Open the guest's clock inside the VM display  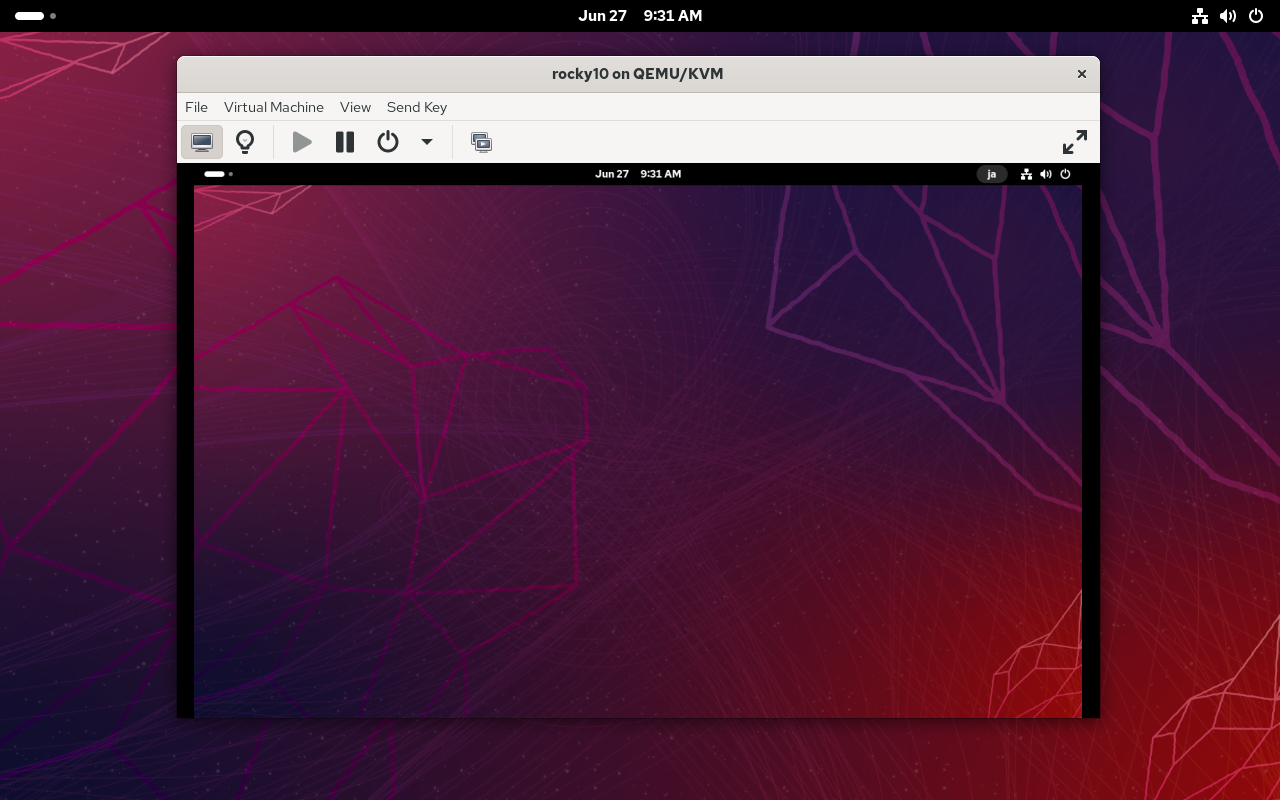coord(638,174)
